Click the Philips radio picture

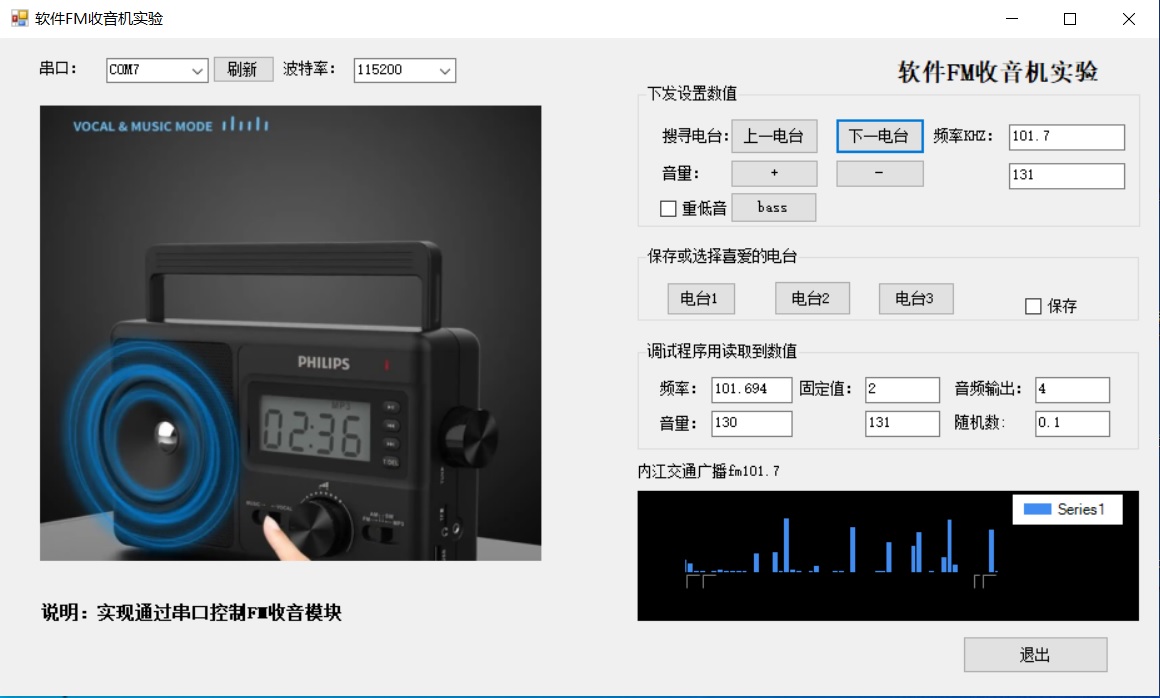(x=291, y=333)
